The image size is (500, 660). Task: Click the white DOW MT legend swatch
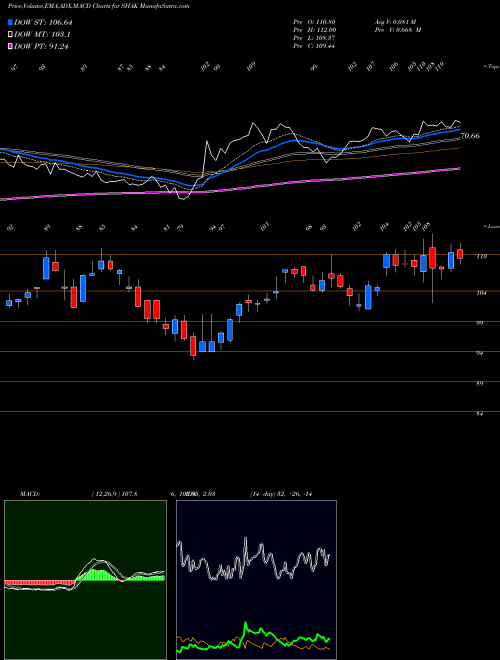click(x=10, y=35)
